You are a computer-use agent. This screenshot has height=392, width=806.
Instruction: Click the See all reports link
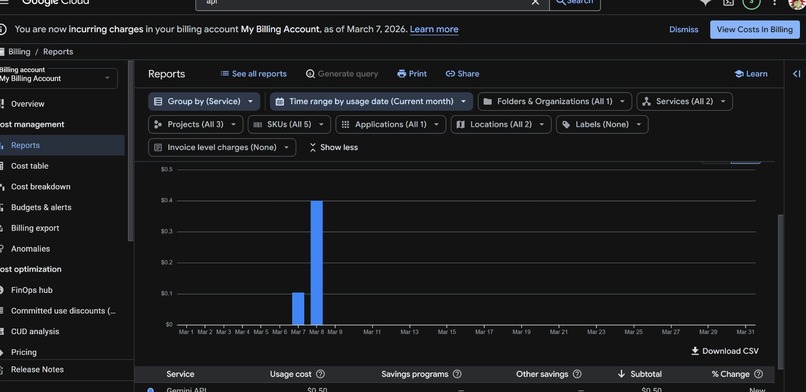253,74
